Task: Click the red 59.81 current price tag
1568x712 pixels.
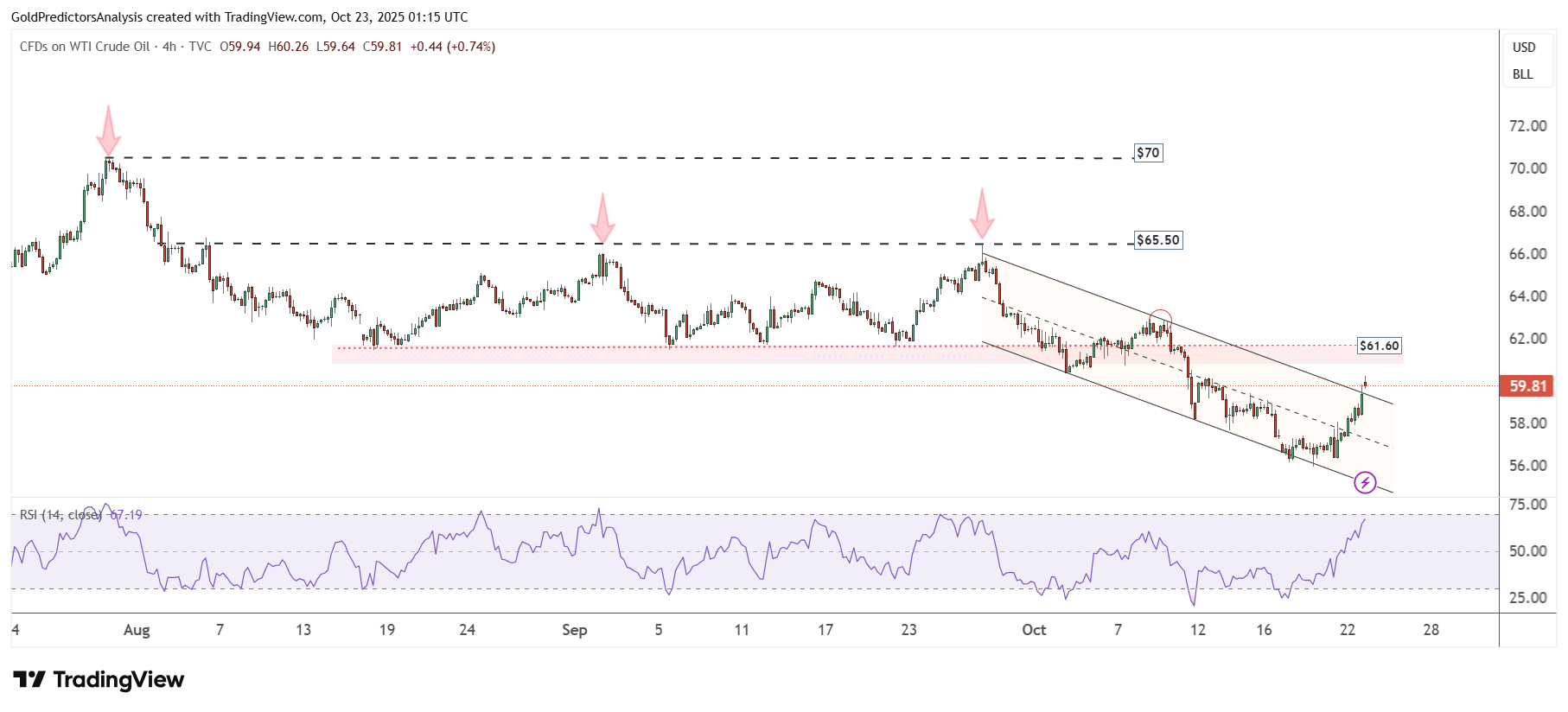Action: click(x=1527, y=386)
